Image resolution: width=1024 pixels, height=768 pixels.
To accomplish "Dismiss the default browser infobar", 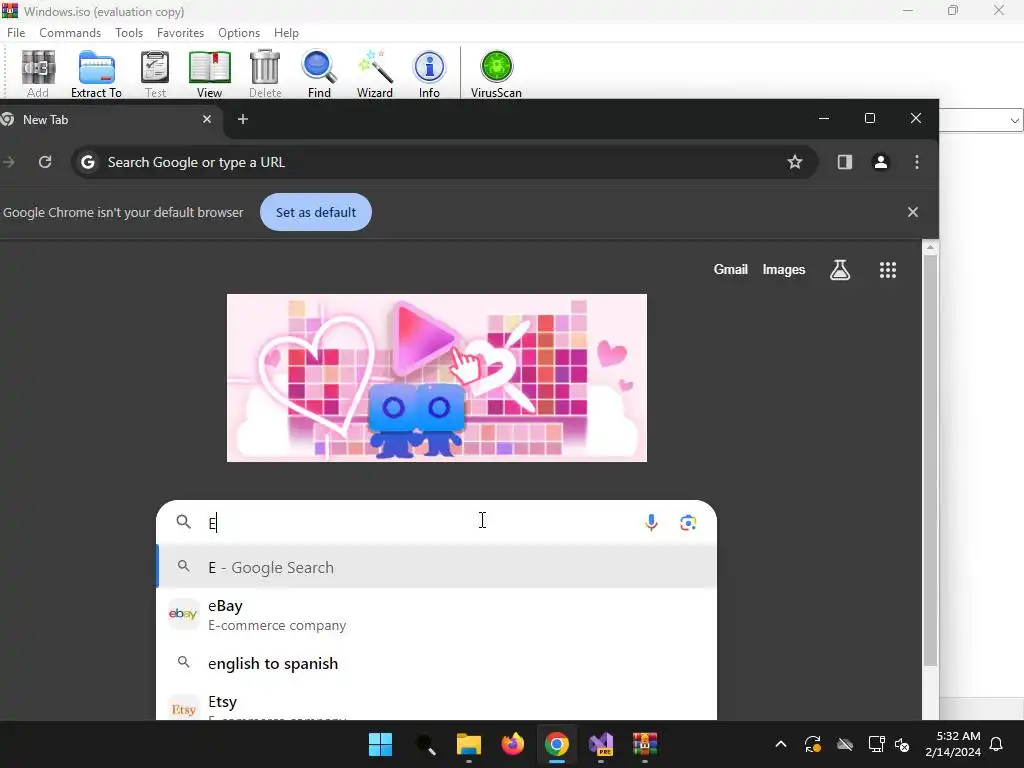I will (913, 212).
